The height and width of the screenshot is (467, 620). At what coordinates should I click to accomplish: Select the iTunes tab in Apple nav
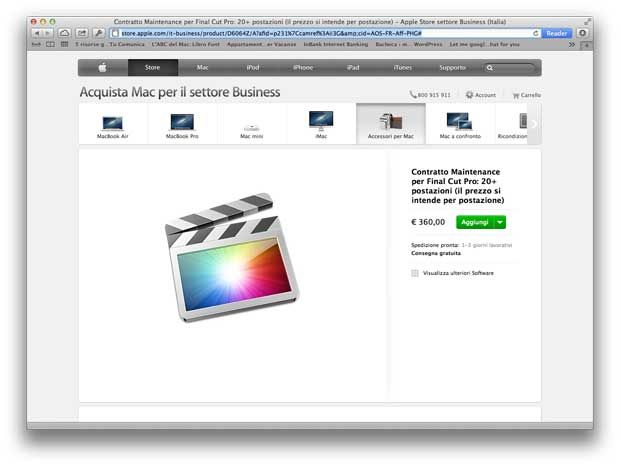click(x=403, y=68)
